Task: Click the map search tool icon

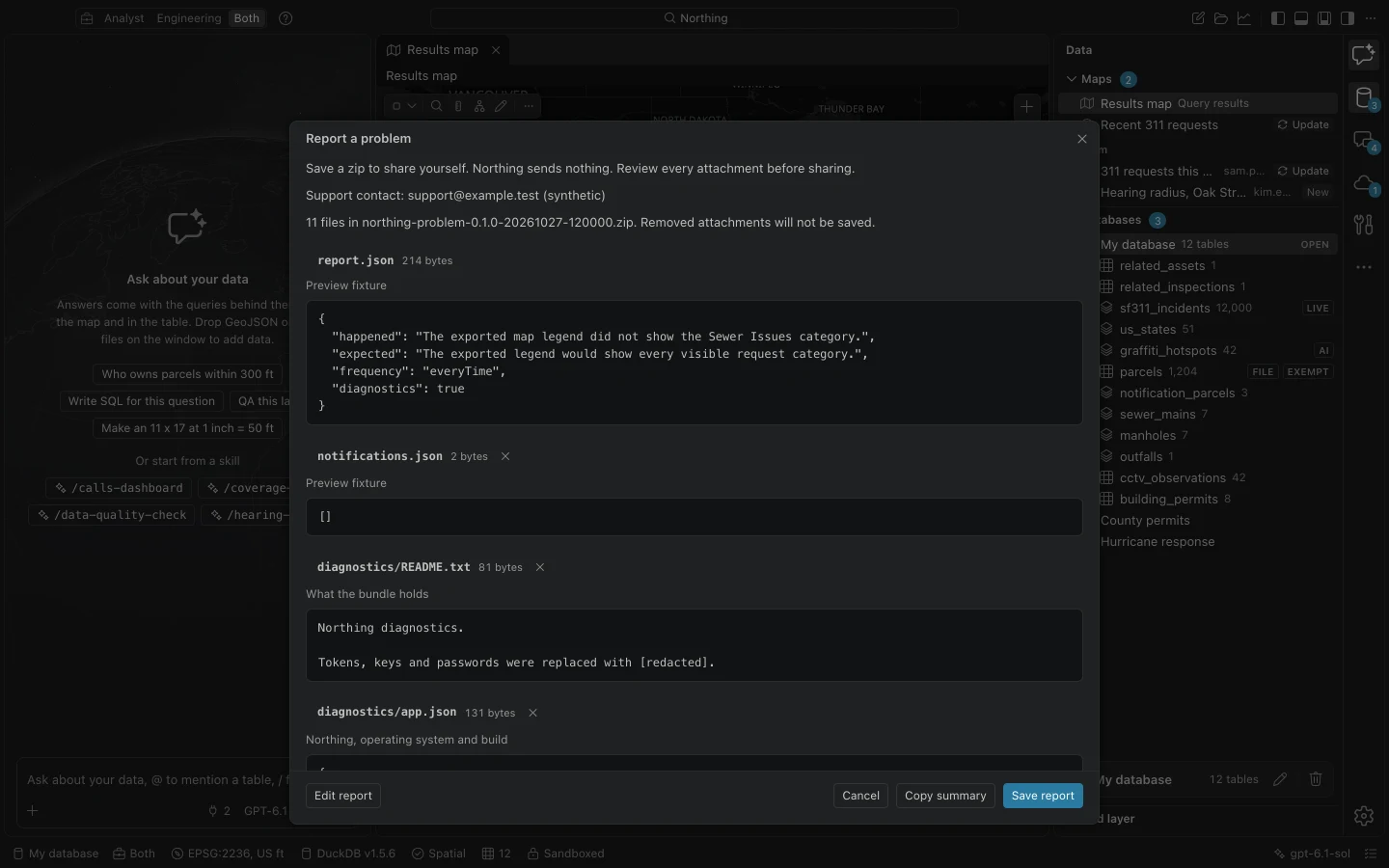Action: [x=437, y=106]
